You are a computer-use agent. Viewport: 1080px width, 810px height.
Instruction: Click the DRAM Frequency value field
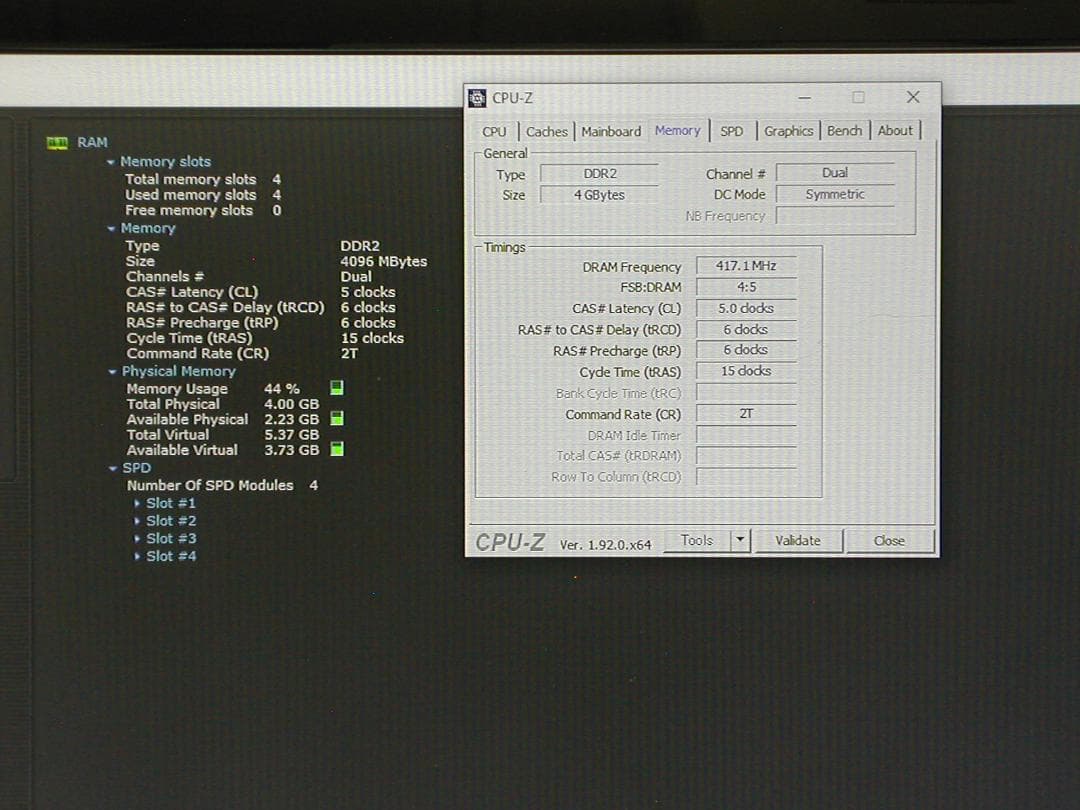pyautogui.click(x=745, y=265)
